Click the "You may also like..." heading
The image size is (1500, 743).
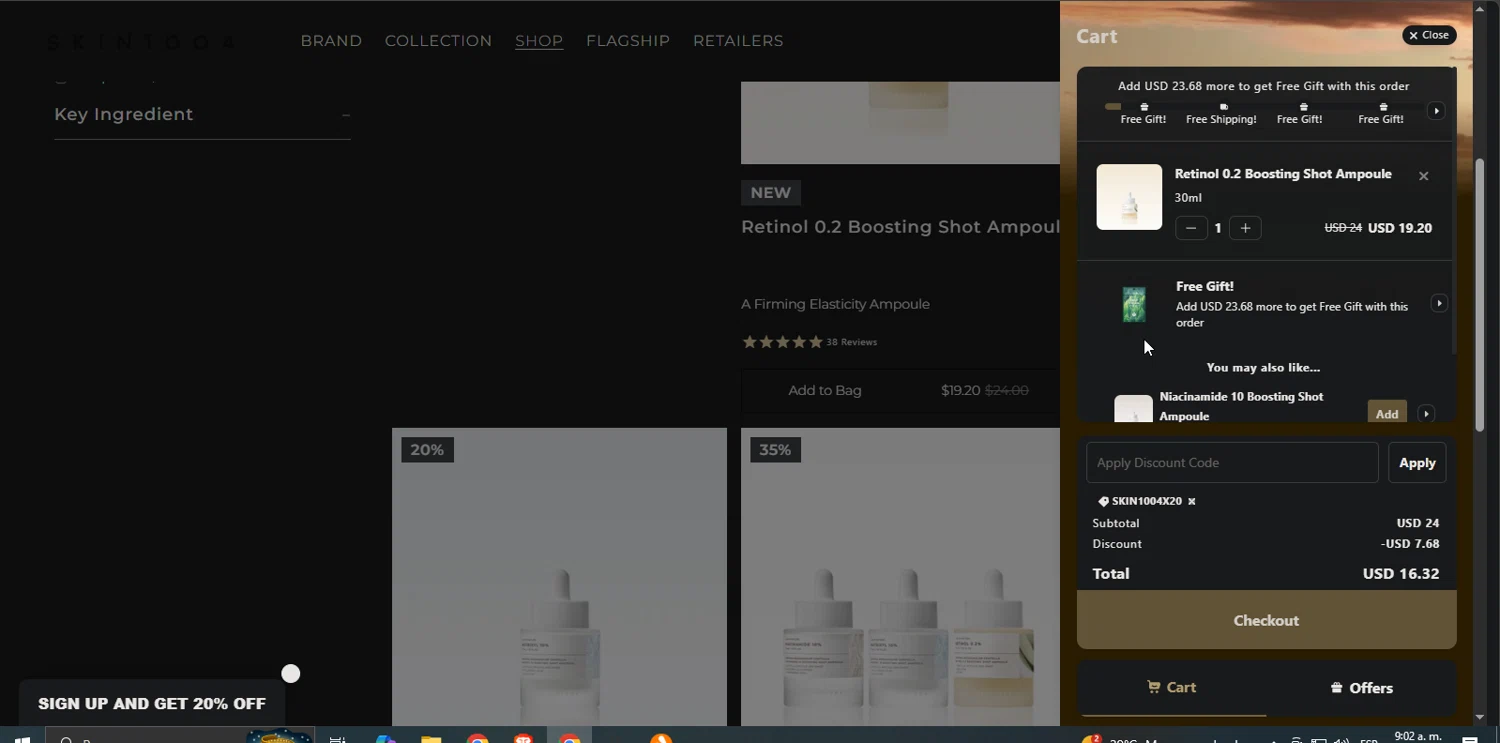[x=1263, y=367]
